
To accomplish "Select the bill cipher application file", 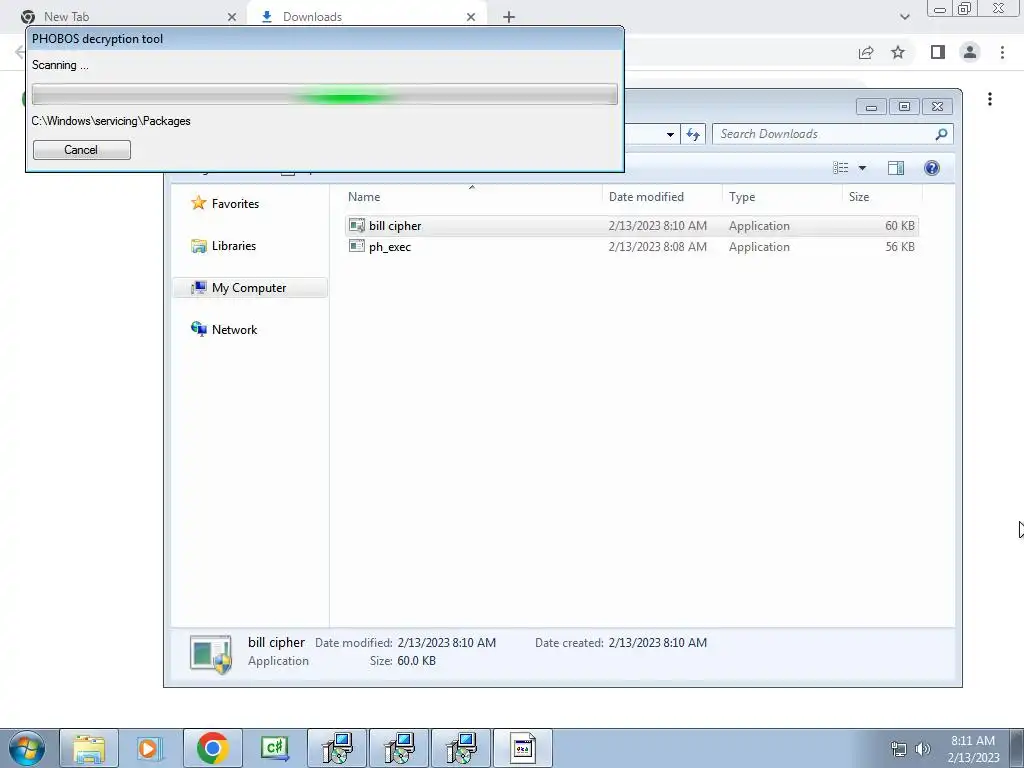I will [x=632, y=225].
